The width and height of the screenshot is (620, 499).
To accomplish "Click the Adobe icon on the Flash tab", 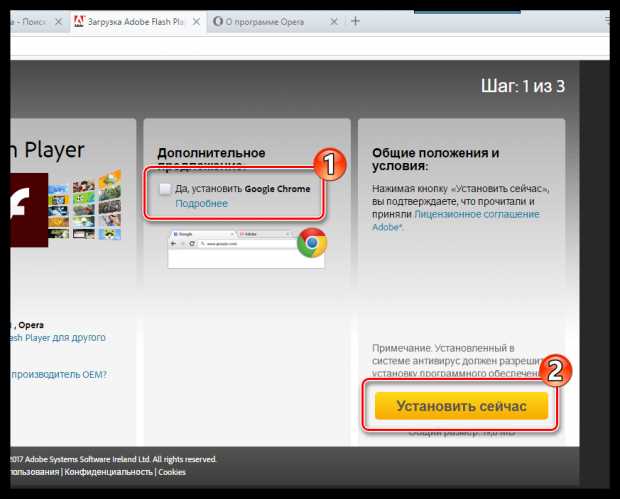I will (x=79, y=21).
